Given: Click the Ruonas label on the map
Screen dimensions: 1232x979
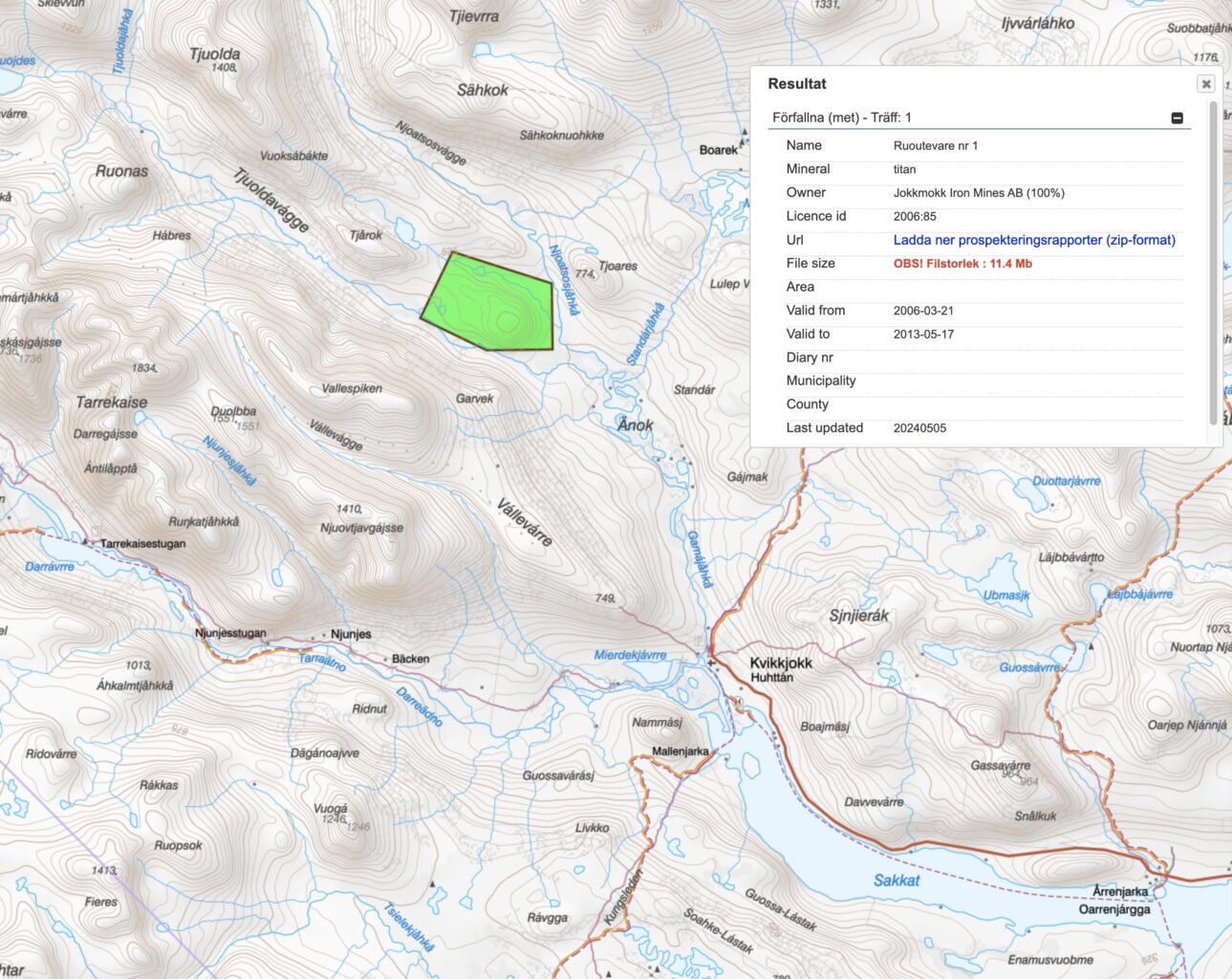Looking at the screenshot, I should [121, 171].
